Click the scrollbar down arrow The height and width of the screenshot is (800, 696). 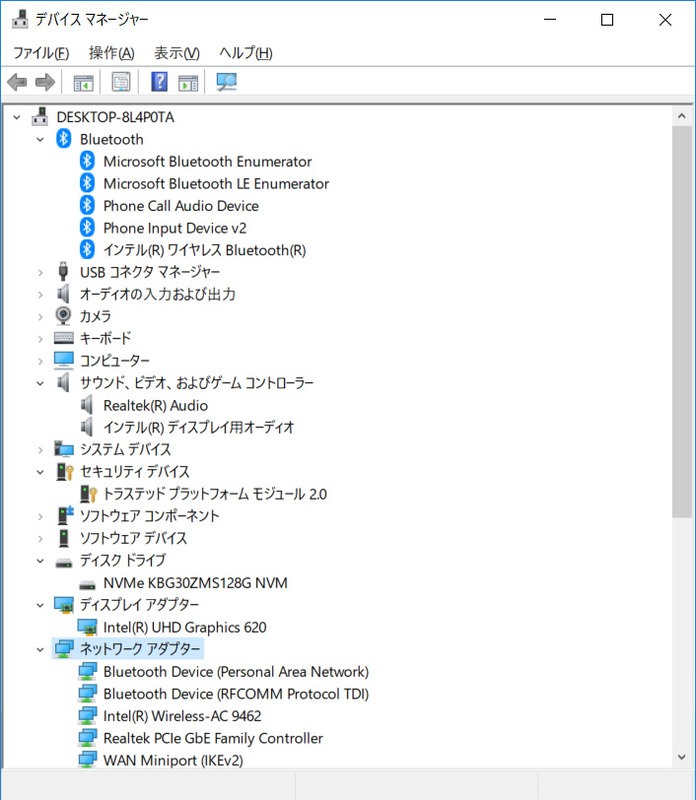pos(682,757)
